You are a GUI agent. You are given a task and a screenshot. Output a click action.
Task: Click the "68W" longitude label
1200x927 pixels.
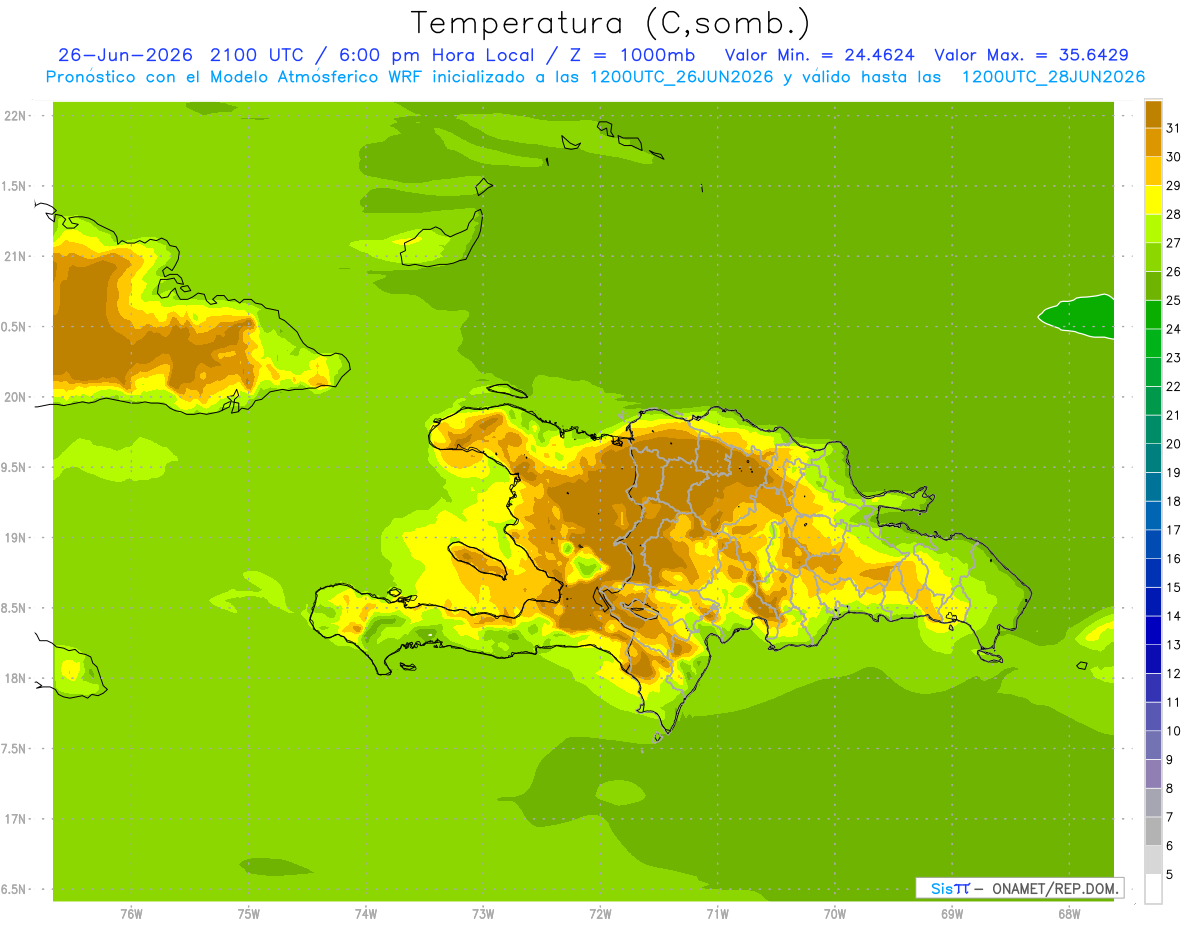click(x=1069, y=914)
